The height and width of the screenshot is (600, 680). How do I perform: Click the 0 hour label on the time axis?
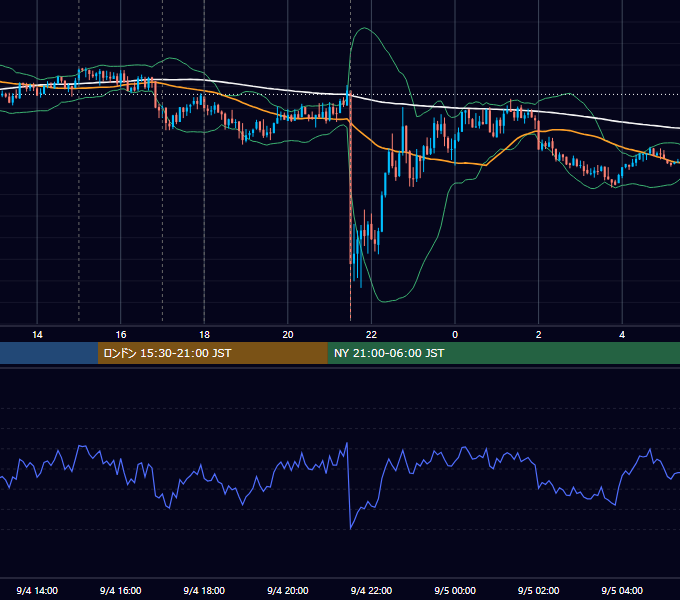point(455,335)
